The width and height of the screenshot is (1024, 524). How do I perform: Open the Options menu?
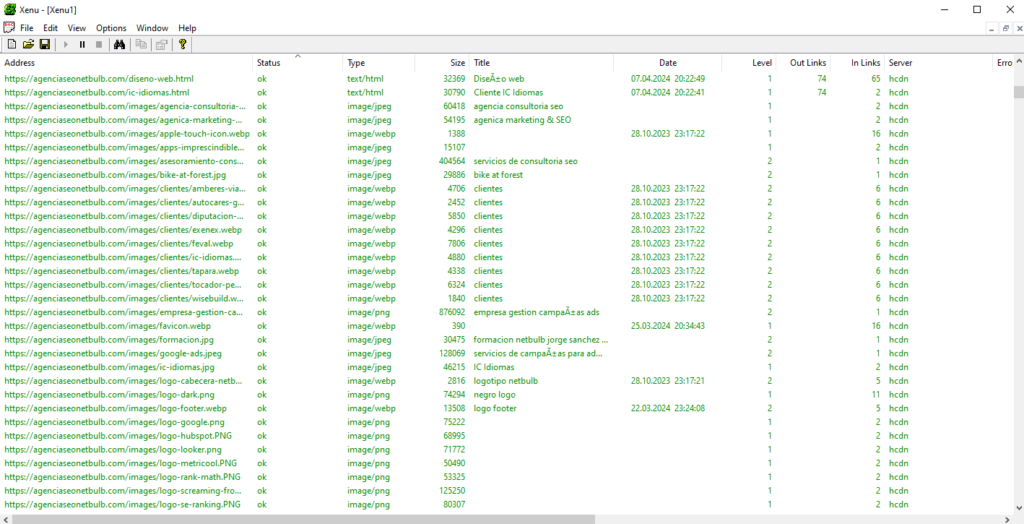[111, 28]
